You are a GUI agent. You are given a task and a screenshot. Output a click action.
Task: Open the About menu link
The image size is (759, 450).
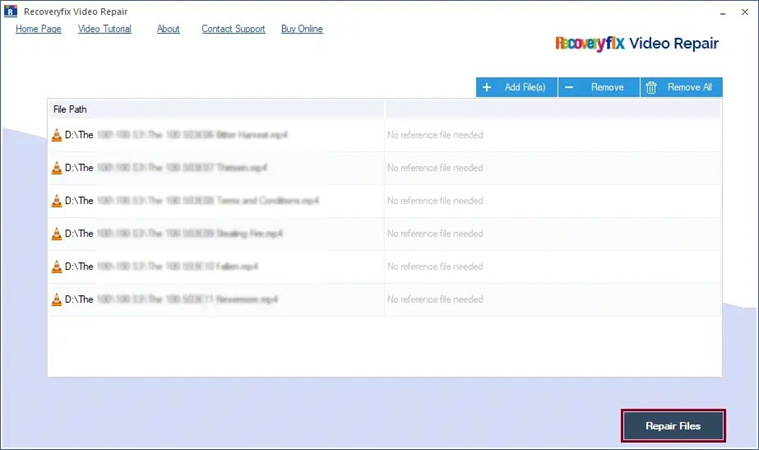pos(168,29)
